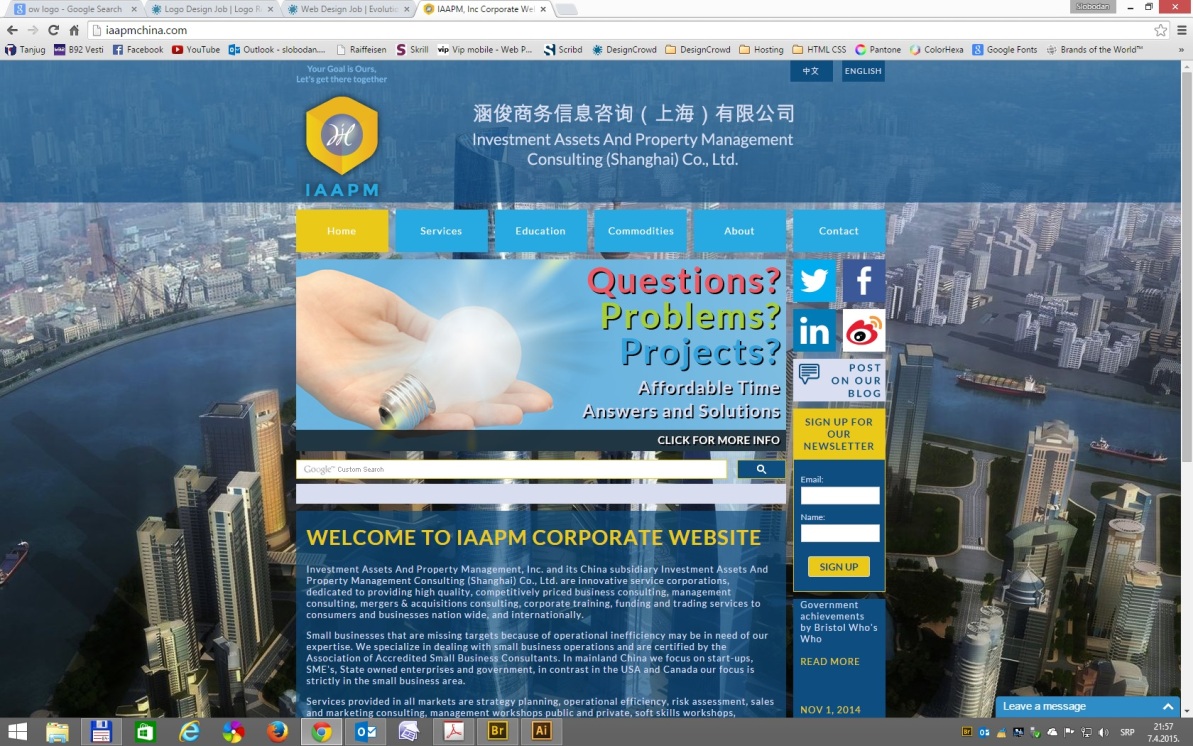1193x746 pixels.
Task: Open Outlook from the taskbar
Action: (366, 732)
